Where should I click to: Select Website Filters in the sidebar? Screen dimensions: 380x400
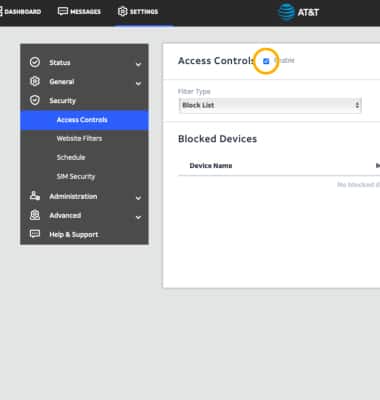79,138
